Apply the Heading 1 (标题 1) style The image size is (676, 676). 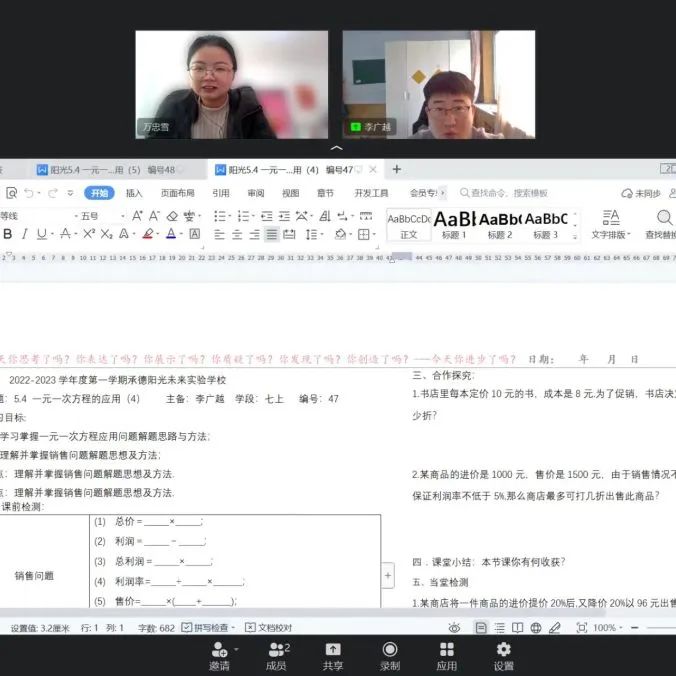click(453, 224)
